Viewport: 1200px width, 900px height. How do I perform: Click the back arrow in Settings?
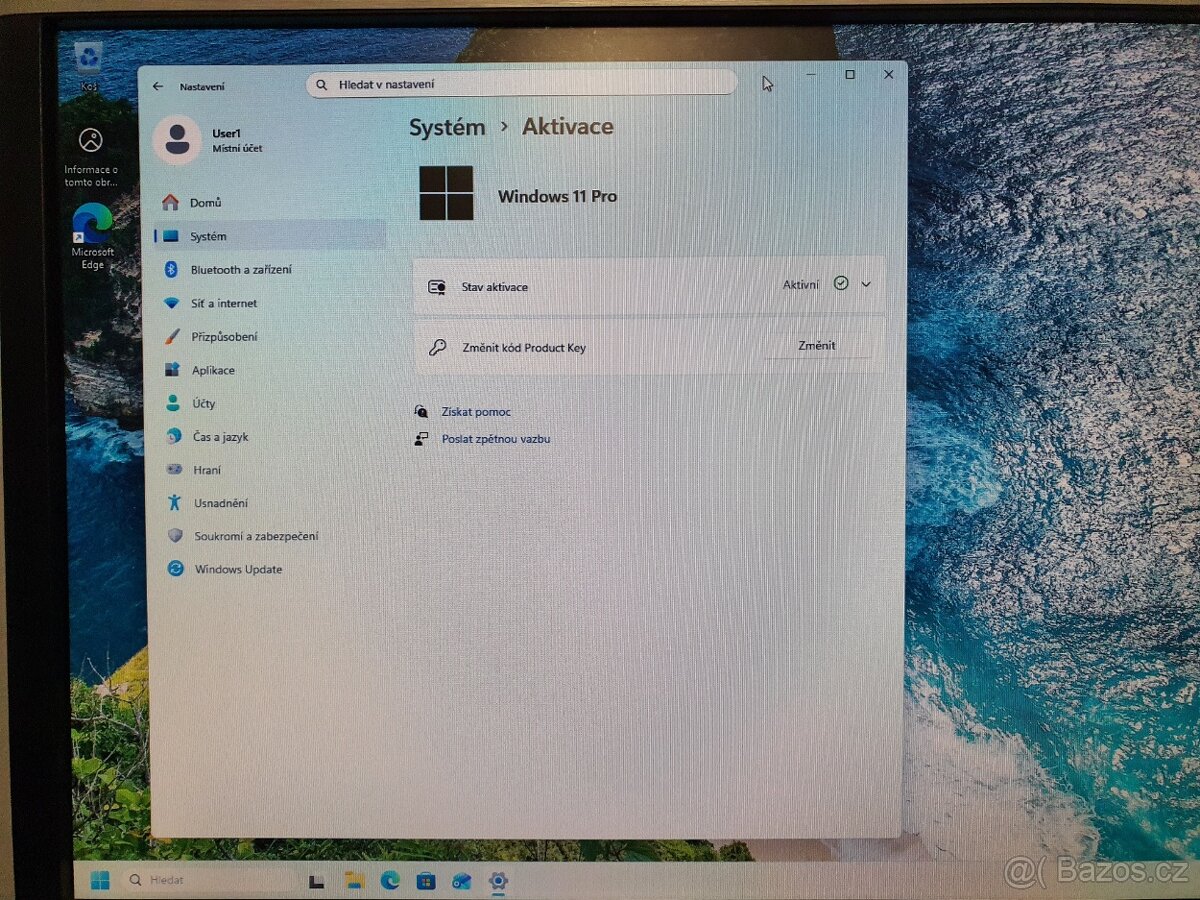(x=157, y=86)
